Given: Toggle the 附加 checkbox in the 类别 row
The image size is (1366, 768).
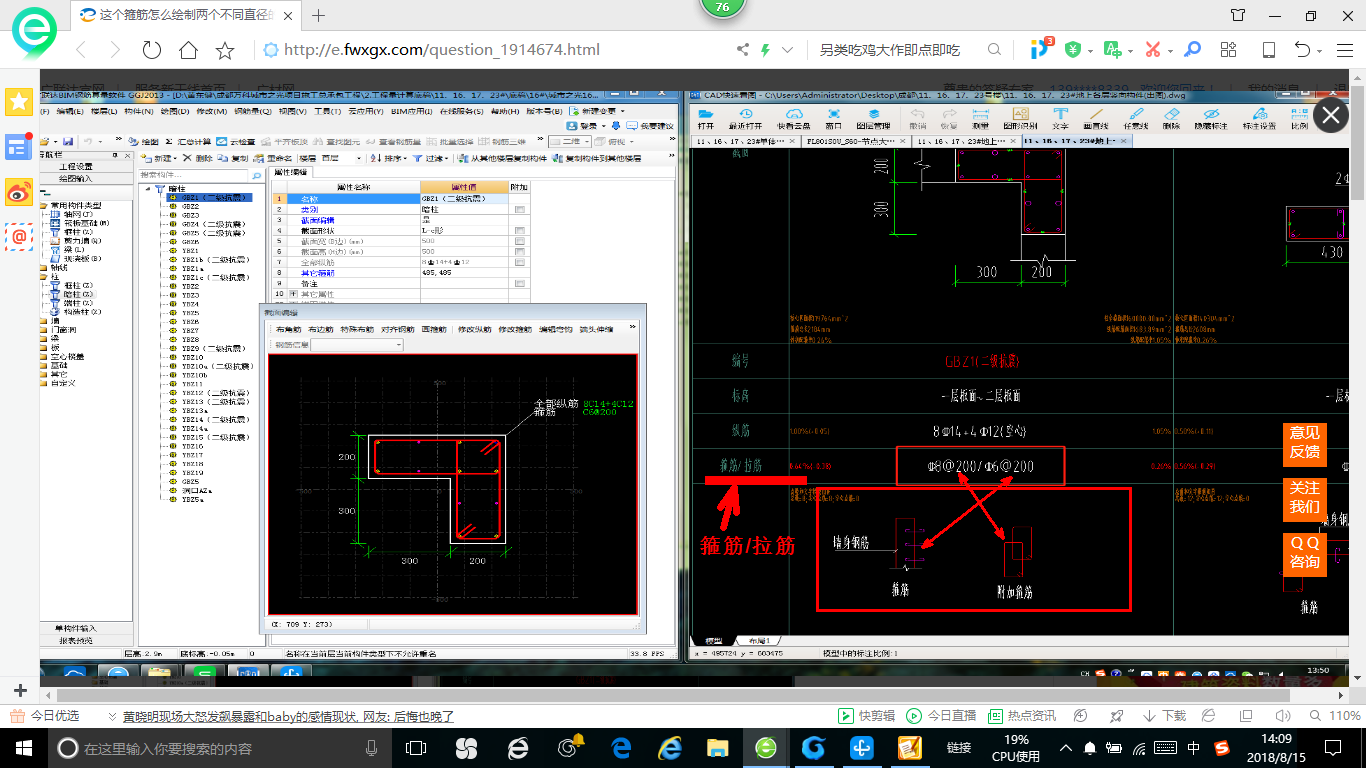Looking at the screenshot, I should coord(519,209).
